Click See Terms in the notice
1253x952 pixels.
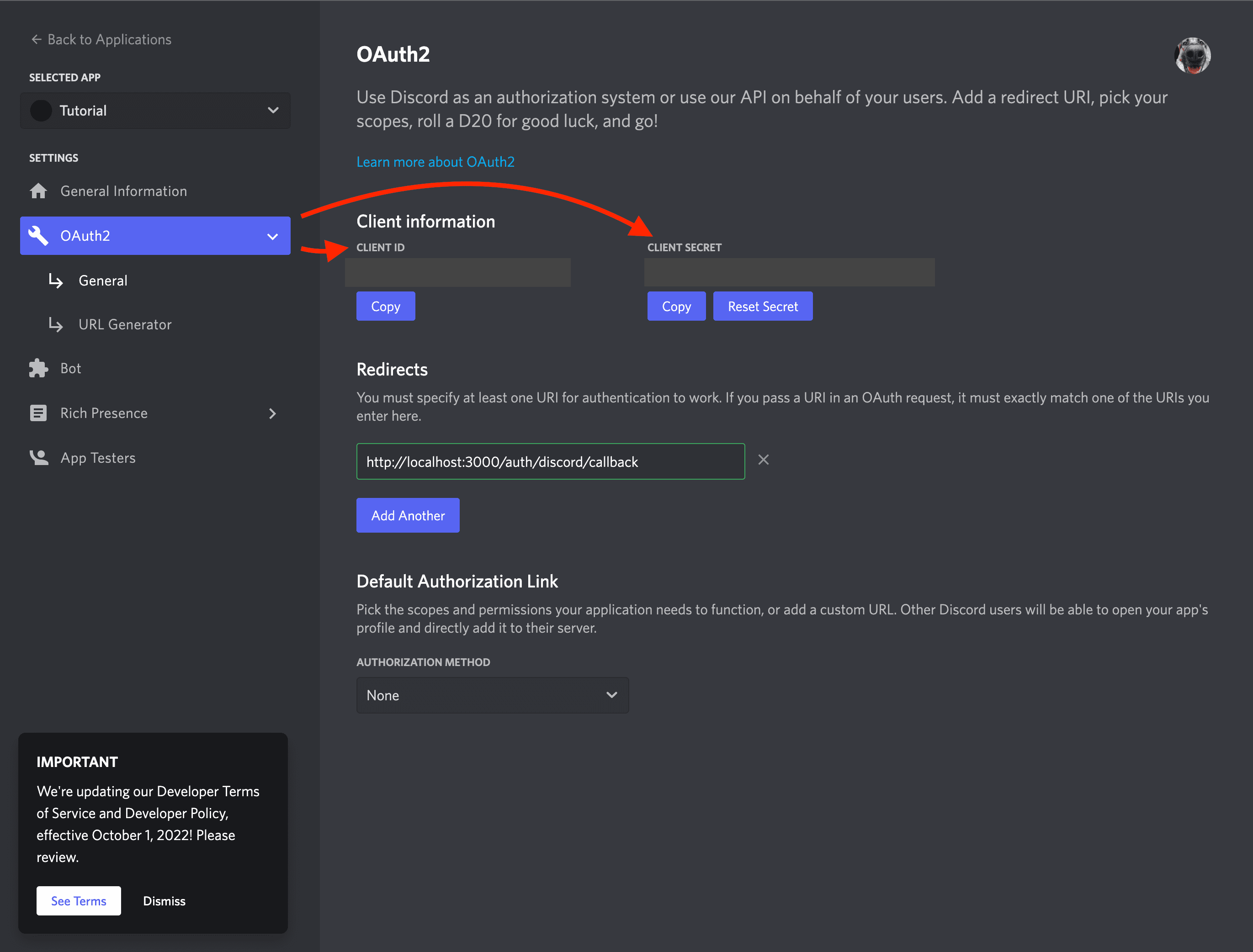79,901
